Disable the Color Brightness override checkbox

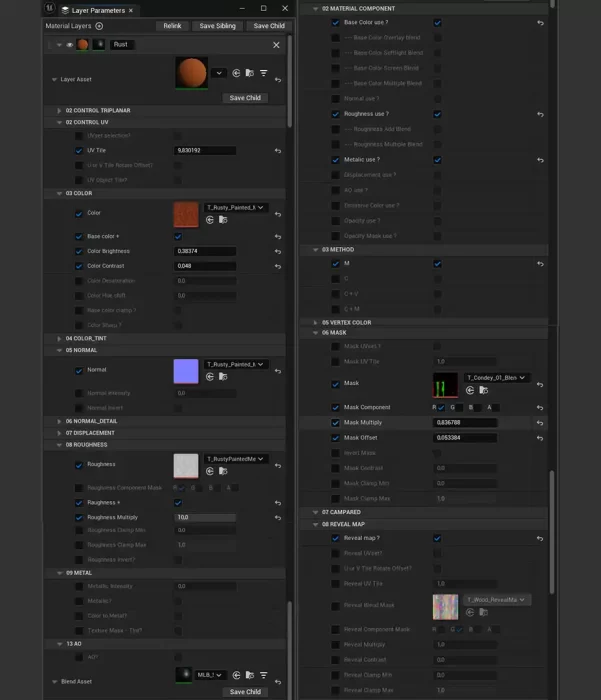click(x=79, y=251)
